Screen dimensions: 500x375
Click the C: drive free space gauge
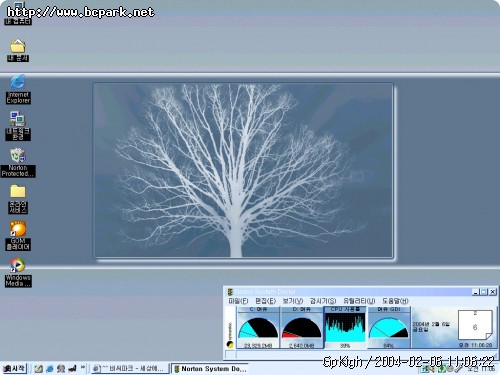coord(258,328)
